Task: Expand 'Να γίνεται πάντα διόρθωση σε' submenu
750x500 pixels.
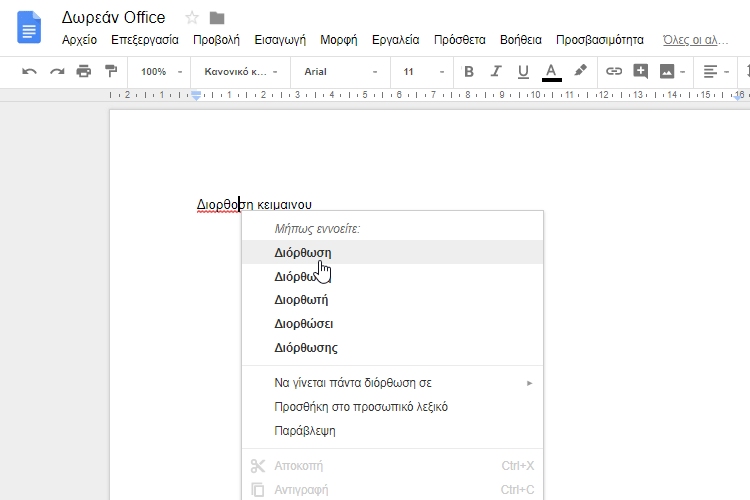Action: click(x=392, y=383)
